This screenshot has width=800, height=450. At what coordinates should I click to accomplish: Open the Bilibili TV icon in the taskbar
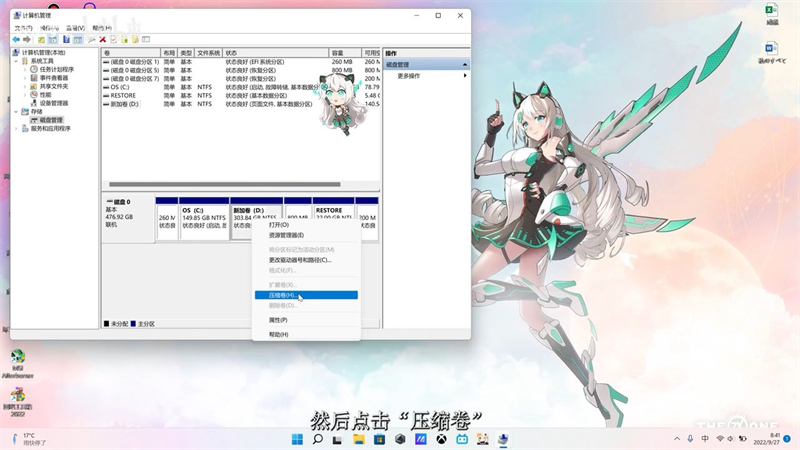(462, 439)
